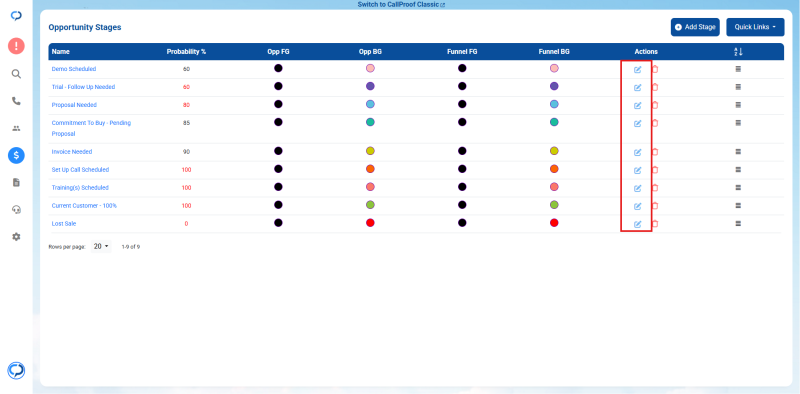Image resolution: width=800 pixels, height=394 pixels.
Task: Open the settings gear sidebar icon
Action: click(x=16, y=237)
